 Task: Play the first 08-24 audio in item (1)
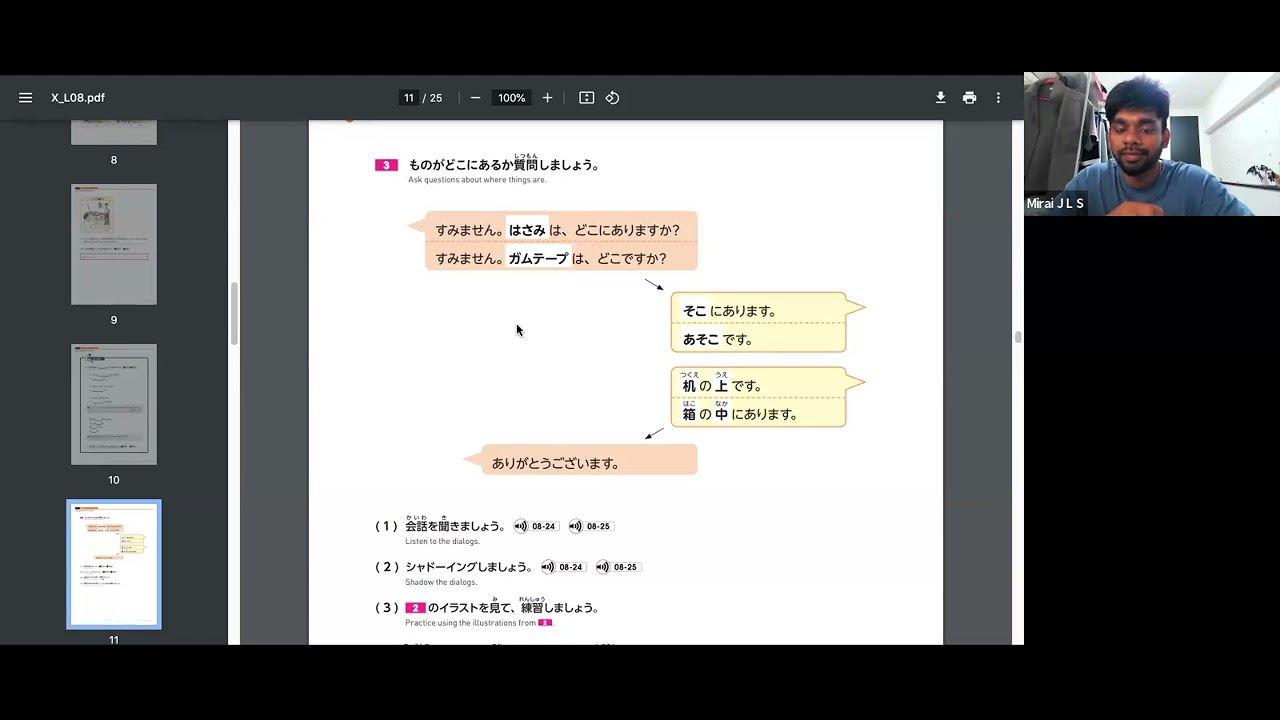(535, 526)
